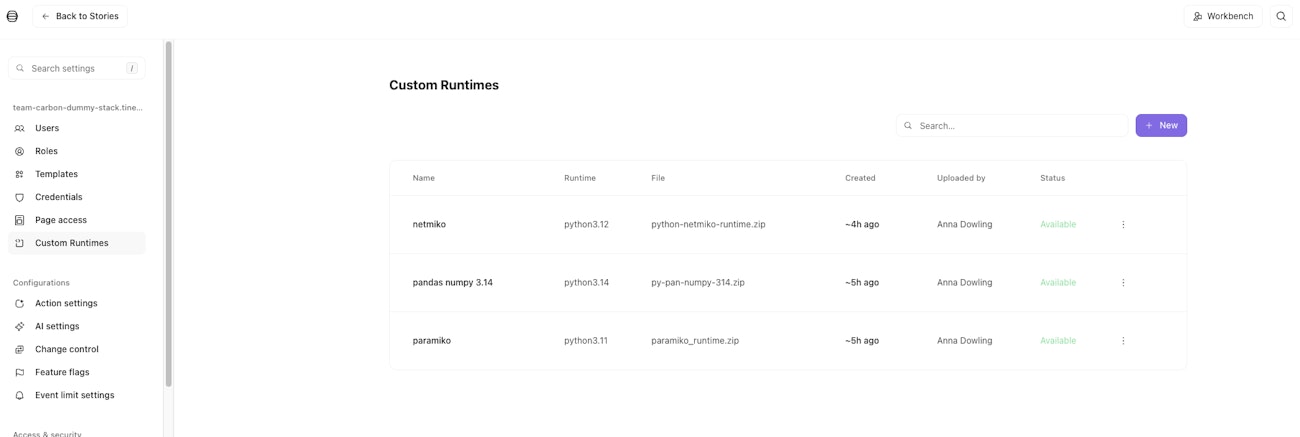Click the New runtime button
The height and width of the screenshot is (437, 1300).
click(1161, 126)
